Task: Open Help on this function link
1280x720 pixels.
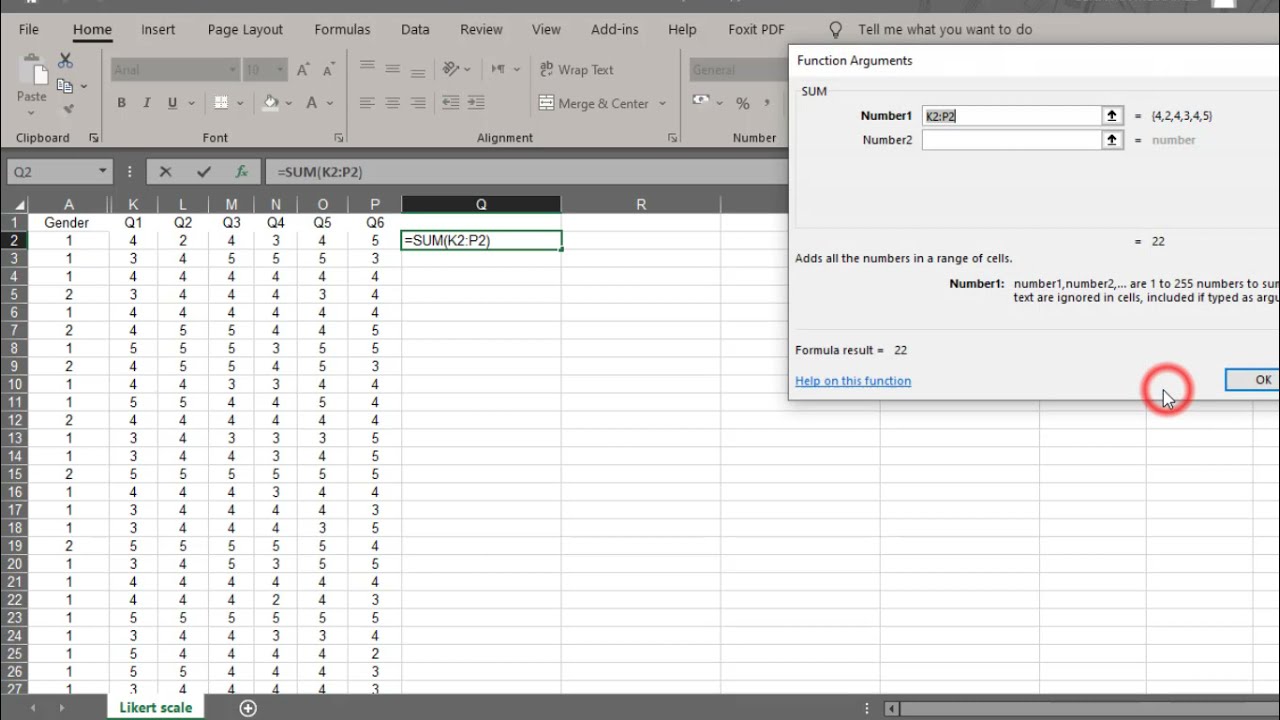Action: coord(853,381)
